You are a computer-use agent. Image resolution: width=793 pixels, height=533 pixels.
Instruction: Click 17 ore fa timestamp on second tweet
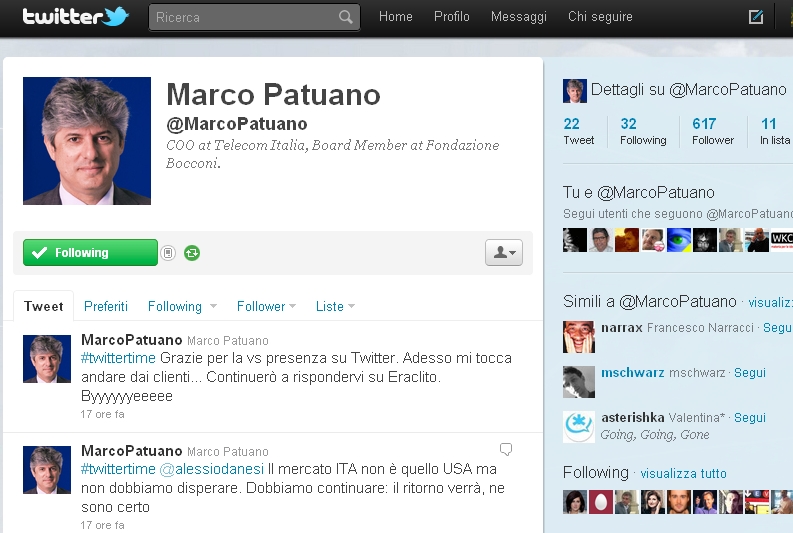102,525
